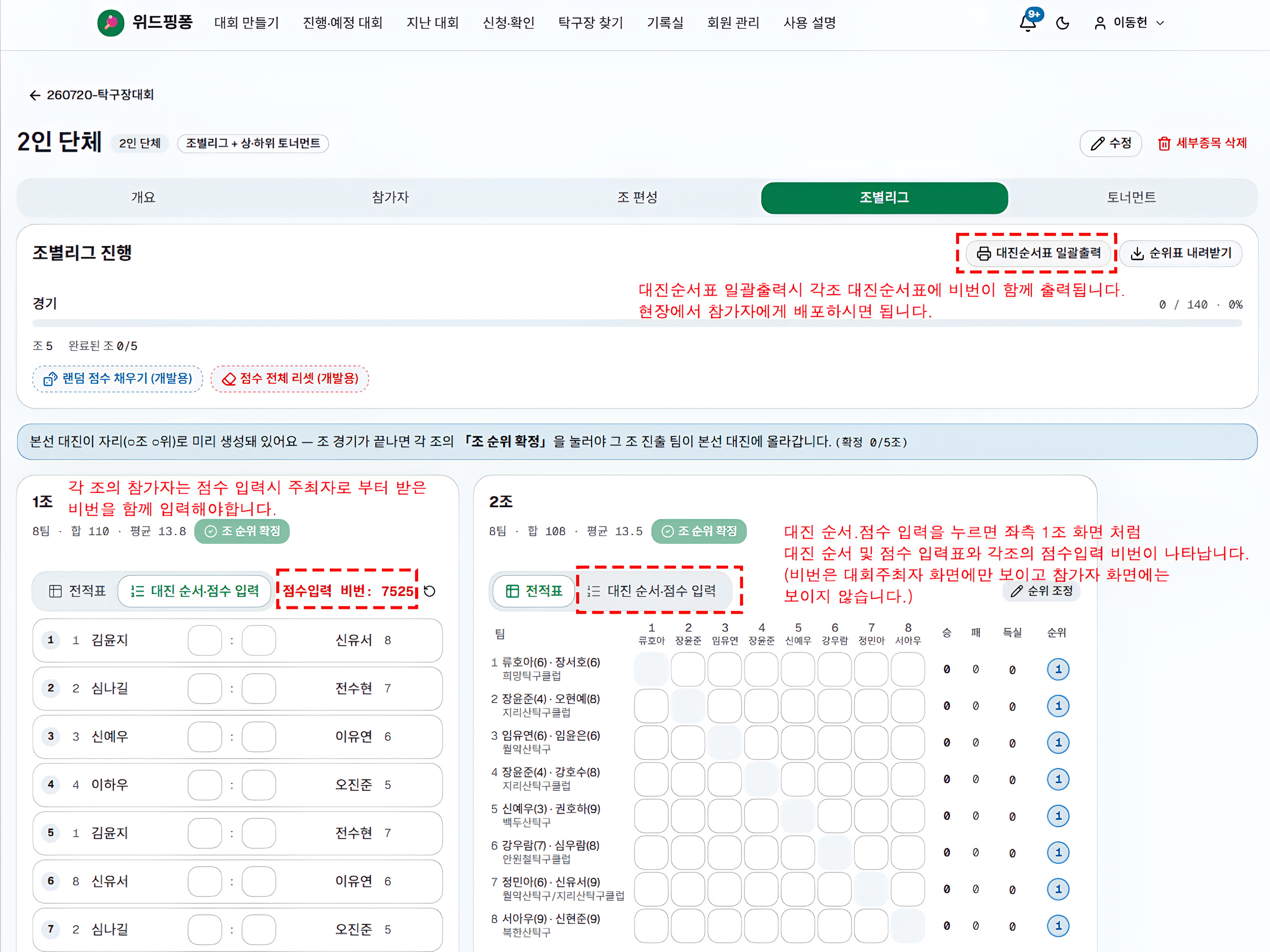Viewport: 1270px width, 952px height.
Task: Click 심나길 score box in match 7
Action: (204, 930)
